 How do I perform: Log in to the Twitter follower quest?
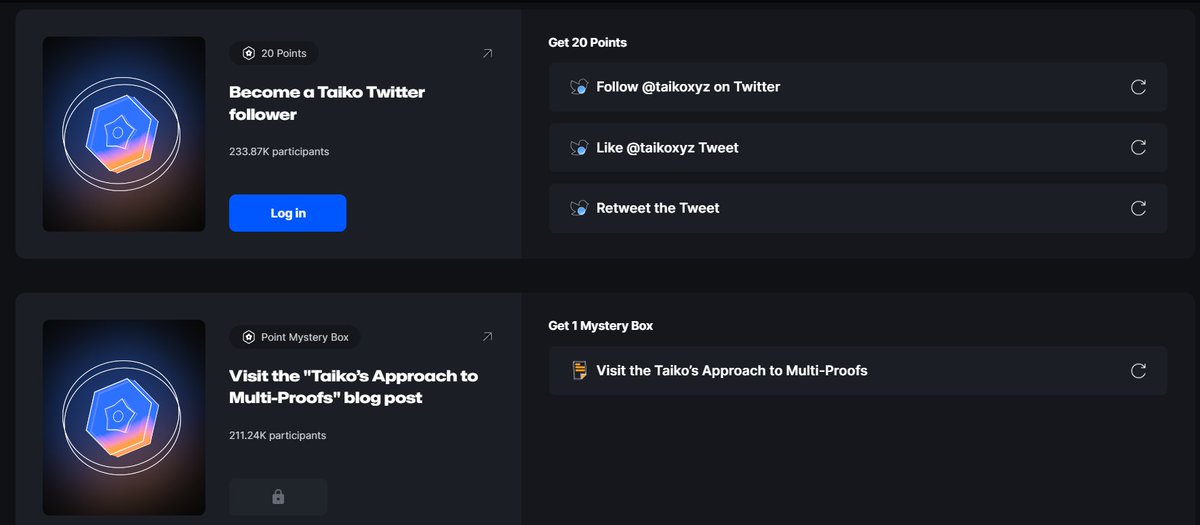[x=287, y=213]
